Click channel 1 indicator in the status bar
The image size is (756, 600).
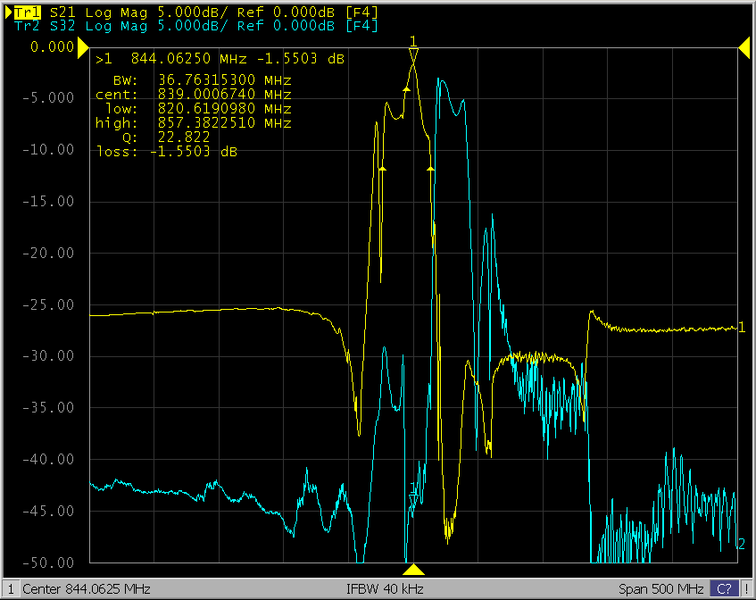click(10, 589)
